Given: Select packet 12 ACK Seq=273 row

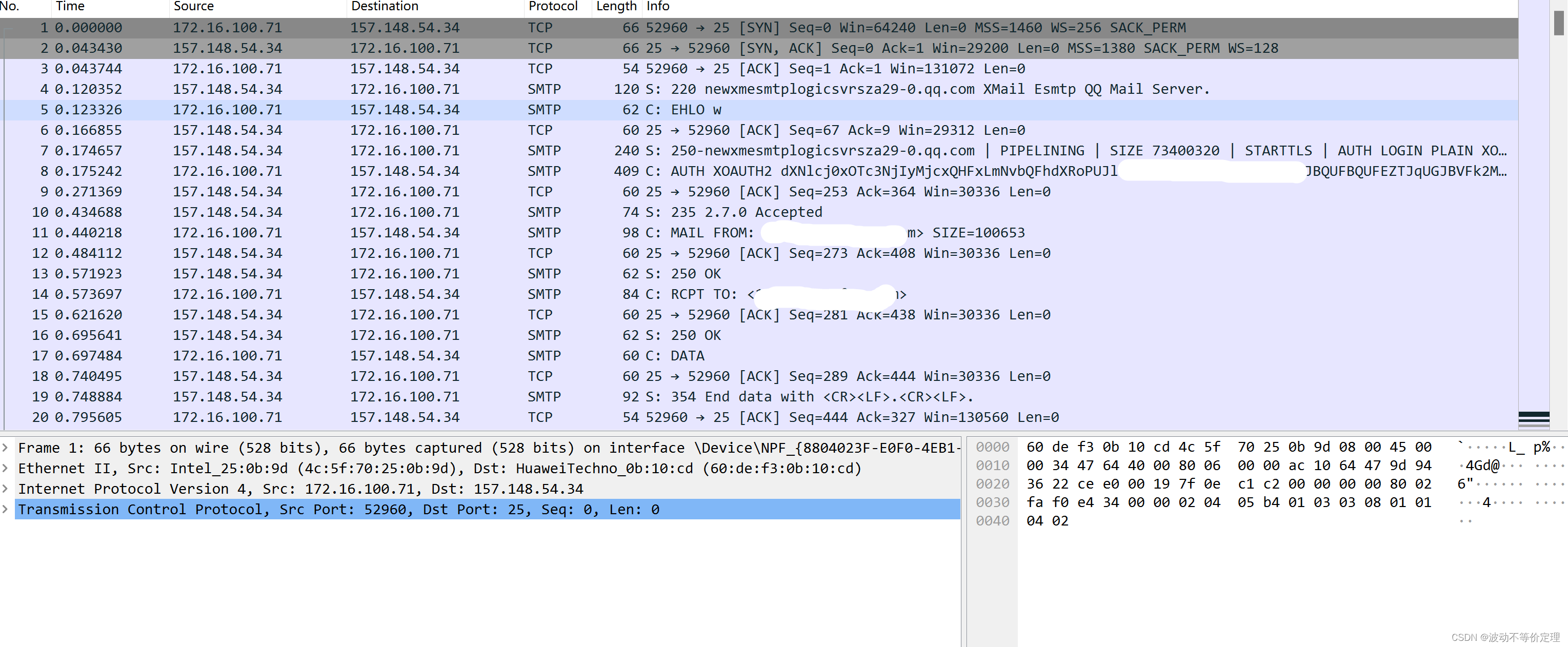Looking at the screenshot, I should point(759,253).
